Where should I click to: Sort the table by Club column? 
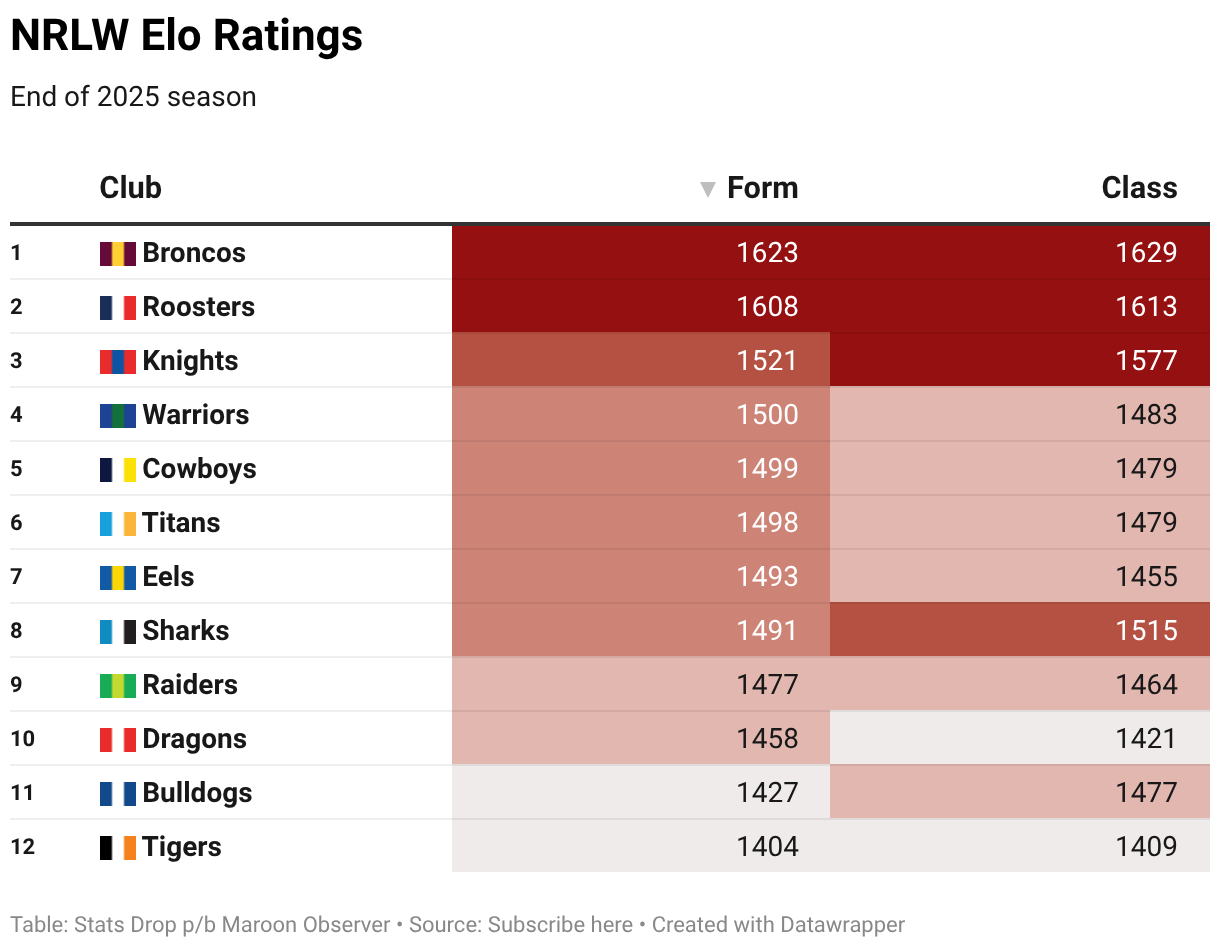pyautogui.click(x=130, y=188)
